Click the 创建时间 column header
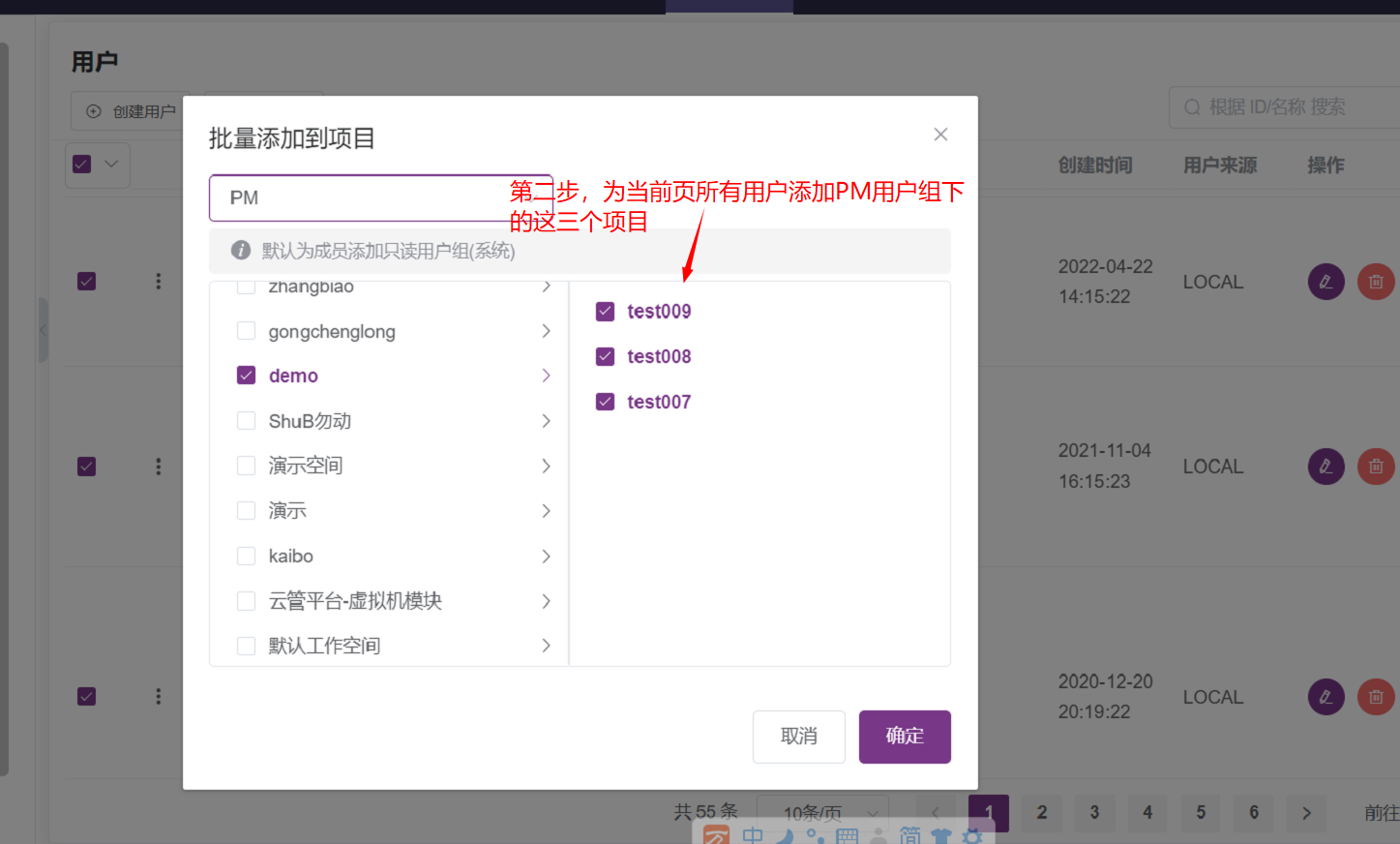Viewport: 1400px width, 844px height. 1095,166
